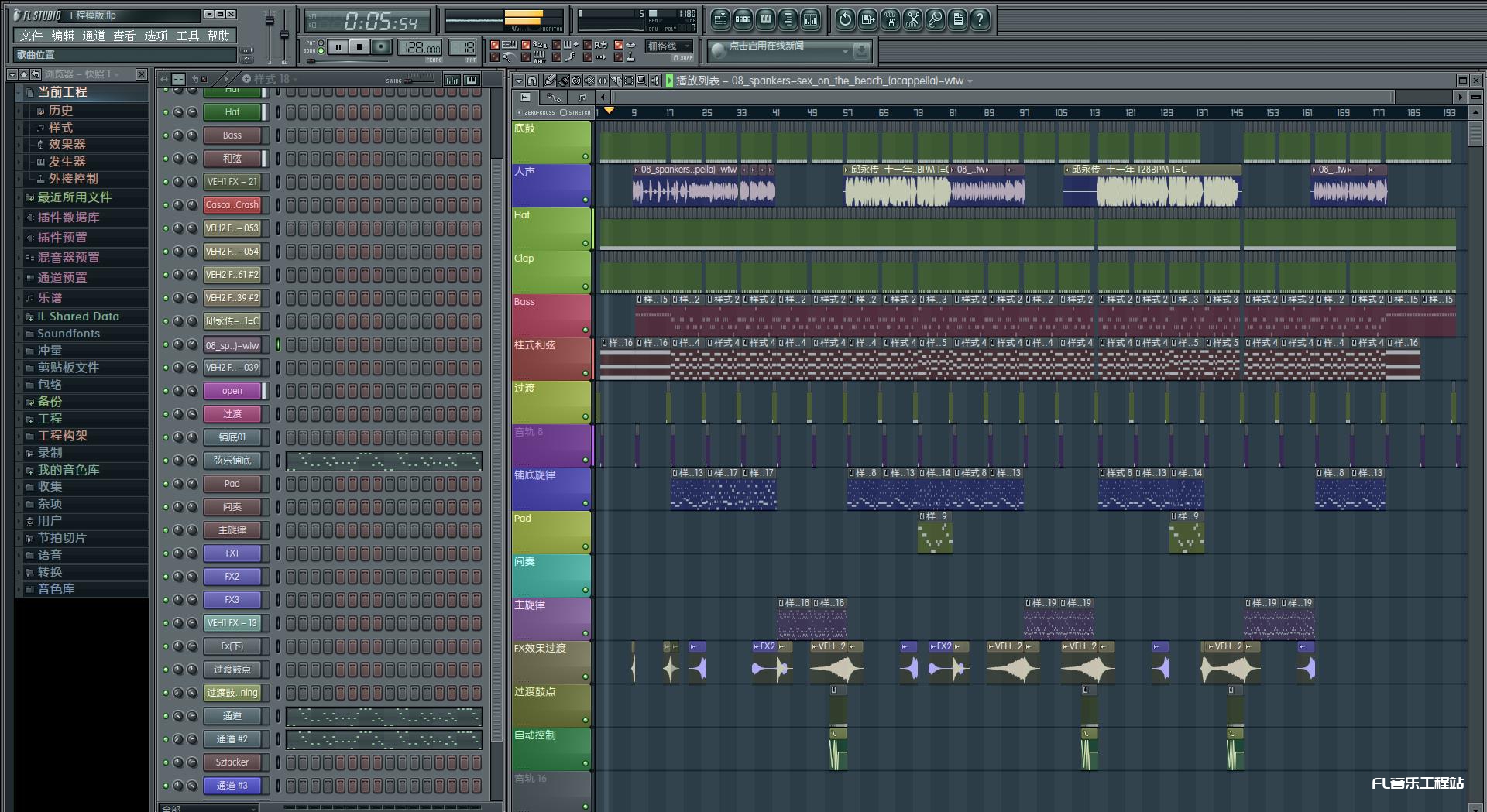1487x812 pixels.
Task: Open the 通道 menu
Action: [94, 36]
